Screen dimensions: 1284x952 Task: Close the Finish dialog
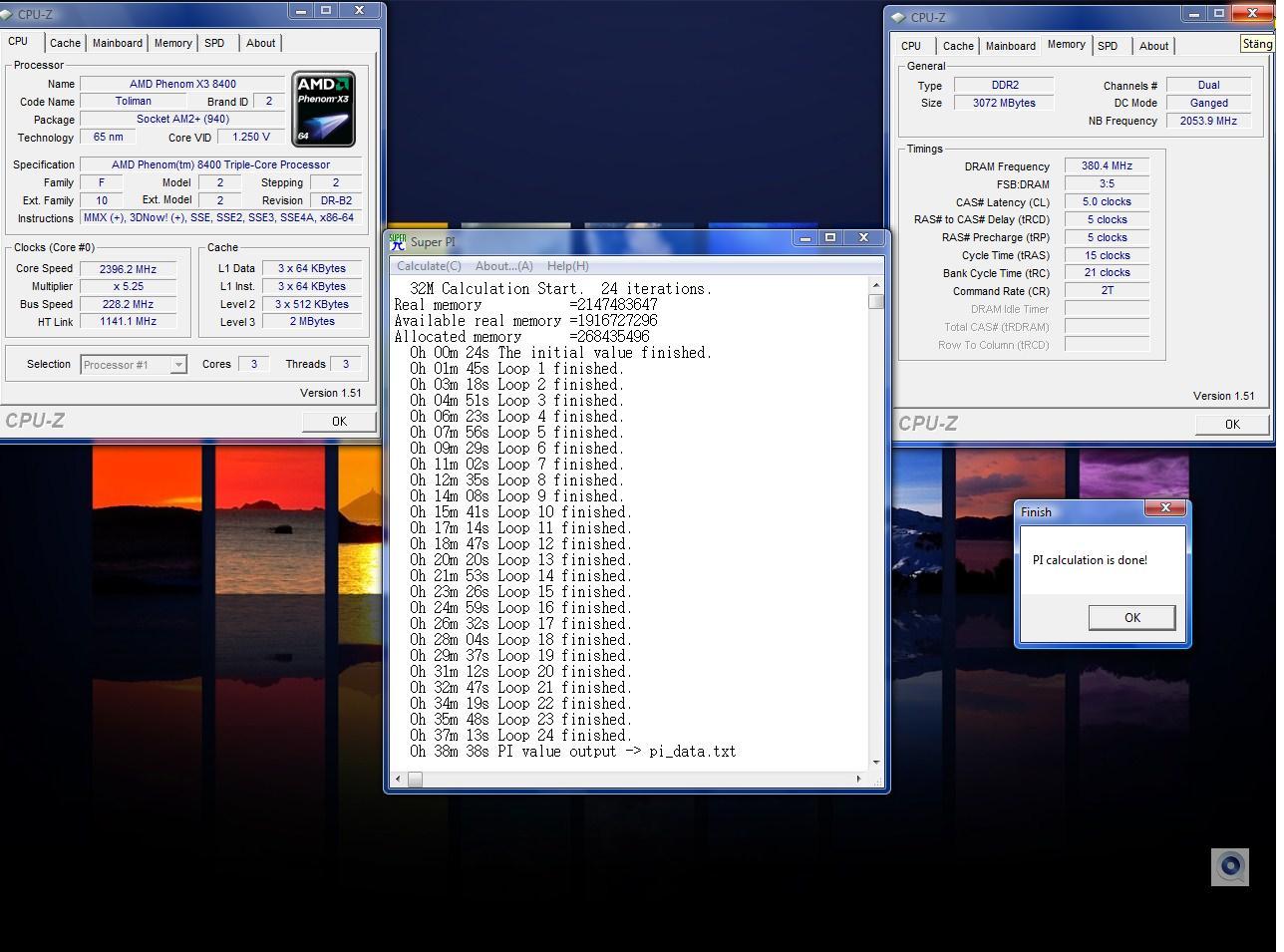coord(1165,508)
